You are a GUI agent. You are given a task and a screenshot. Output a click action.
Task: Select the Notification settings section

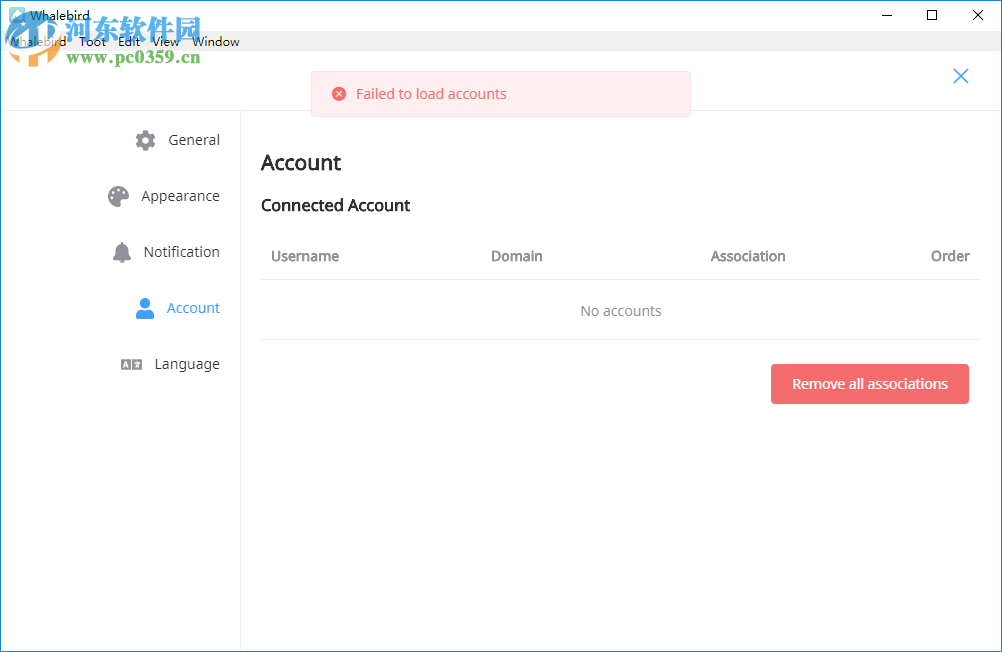coord(181,252)
